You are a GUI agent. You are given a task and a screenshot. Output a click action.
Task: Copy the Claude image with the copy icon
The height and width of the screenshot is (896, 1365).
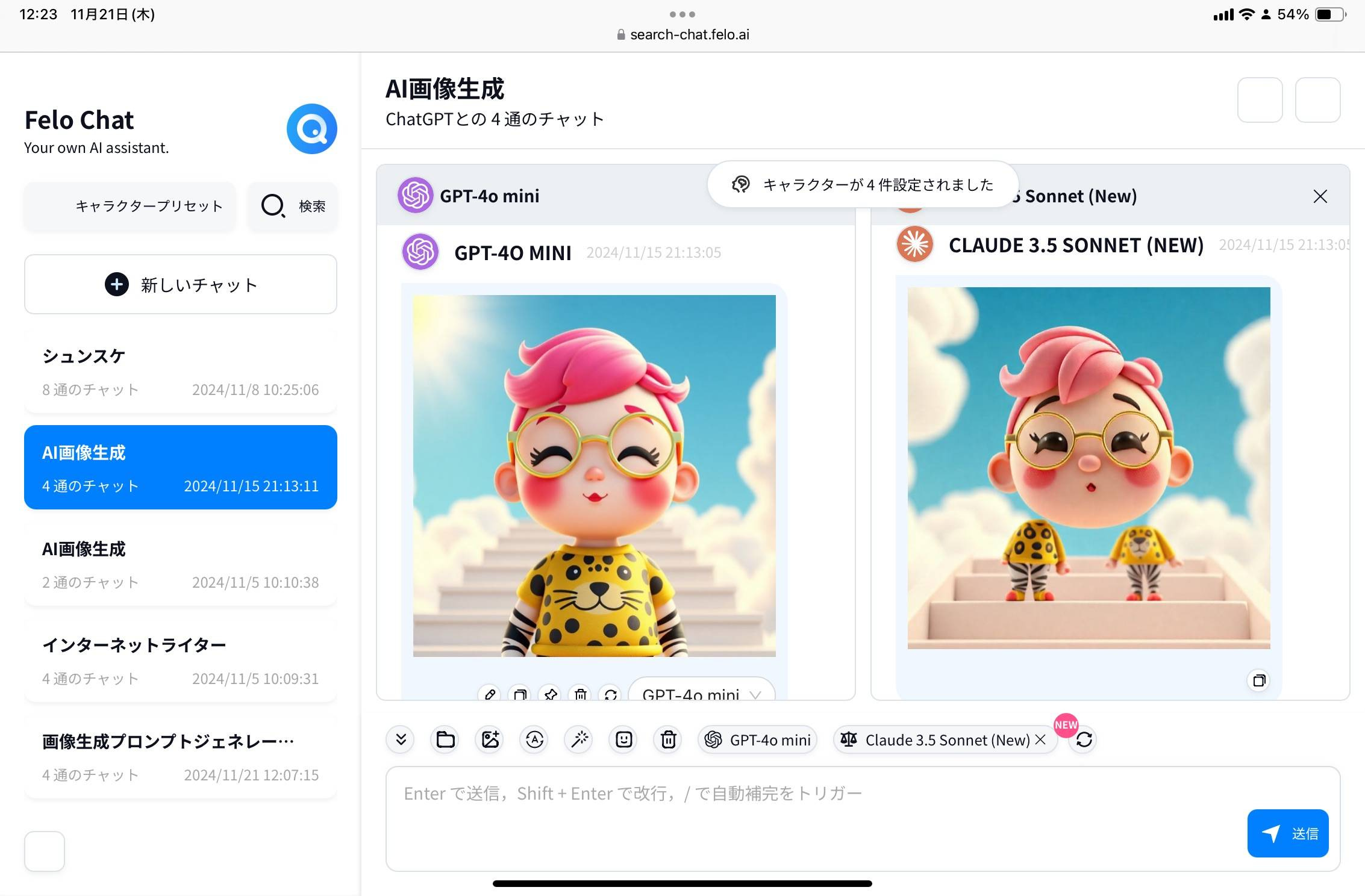[1258, 681]
